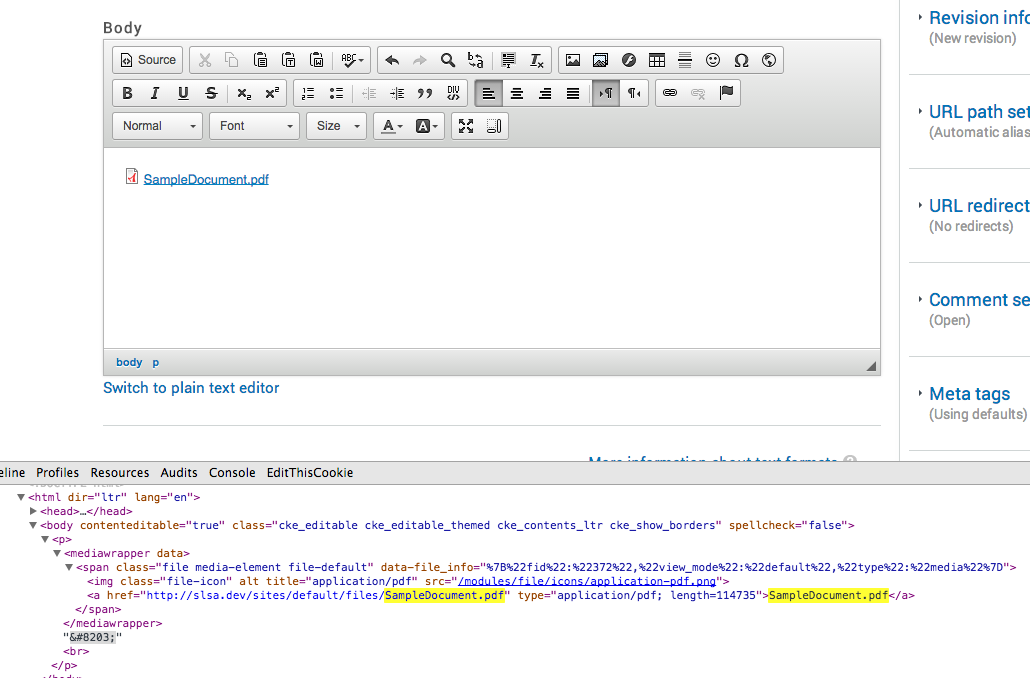Expand URL path settings section
The width and height of the screenshot is (1030, 678).
[979, 112]
